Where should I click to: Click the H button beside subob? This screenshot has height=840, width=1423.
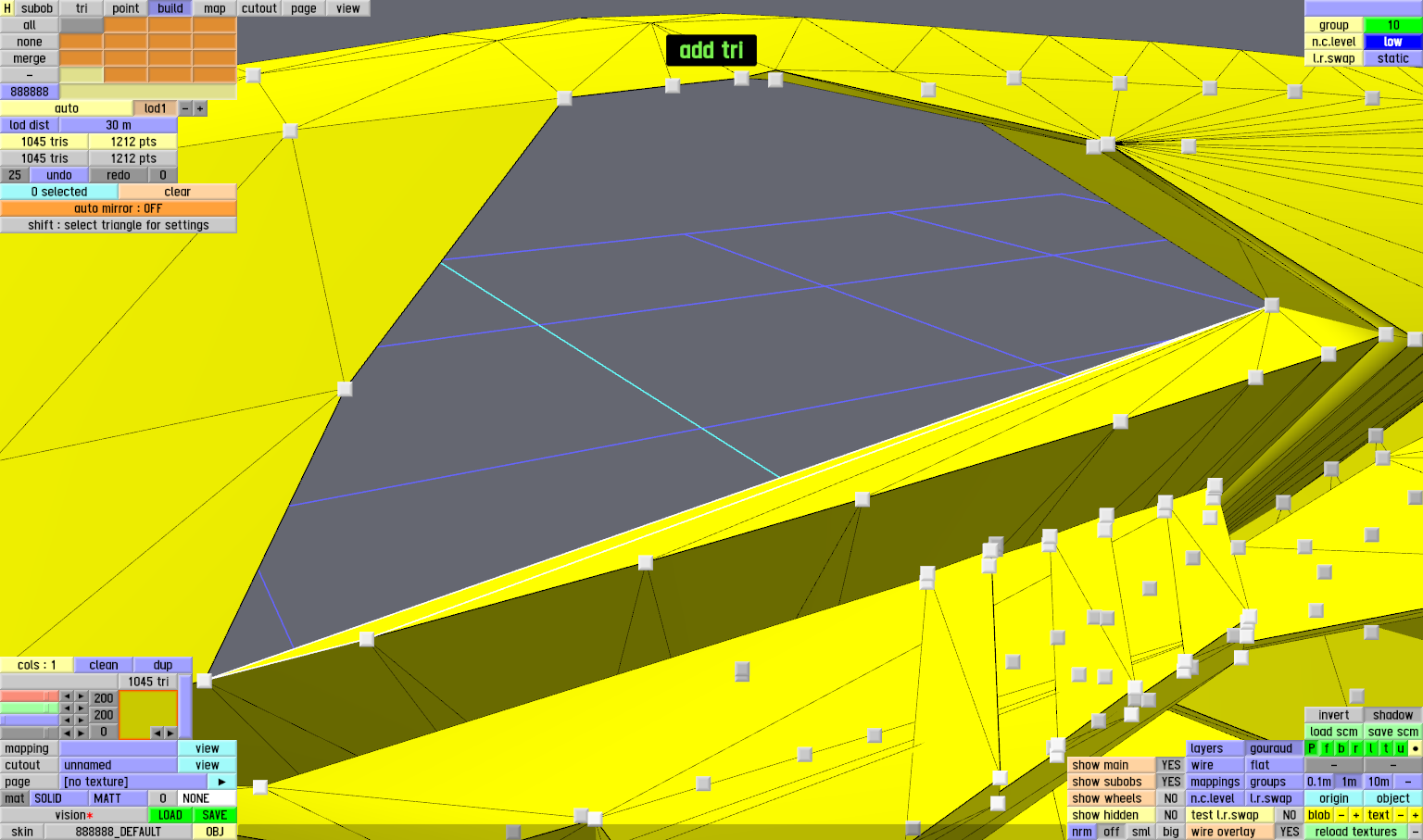7,8
